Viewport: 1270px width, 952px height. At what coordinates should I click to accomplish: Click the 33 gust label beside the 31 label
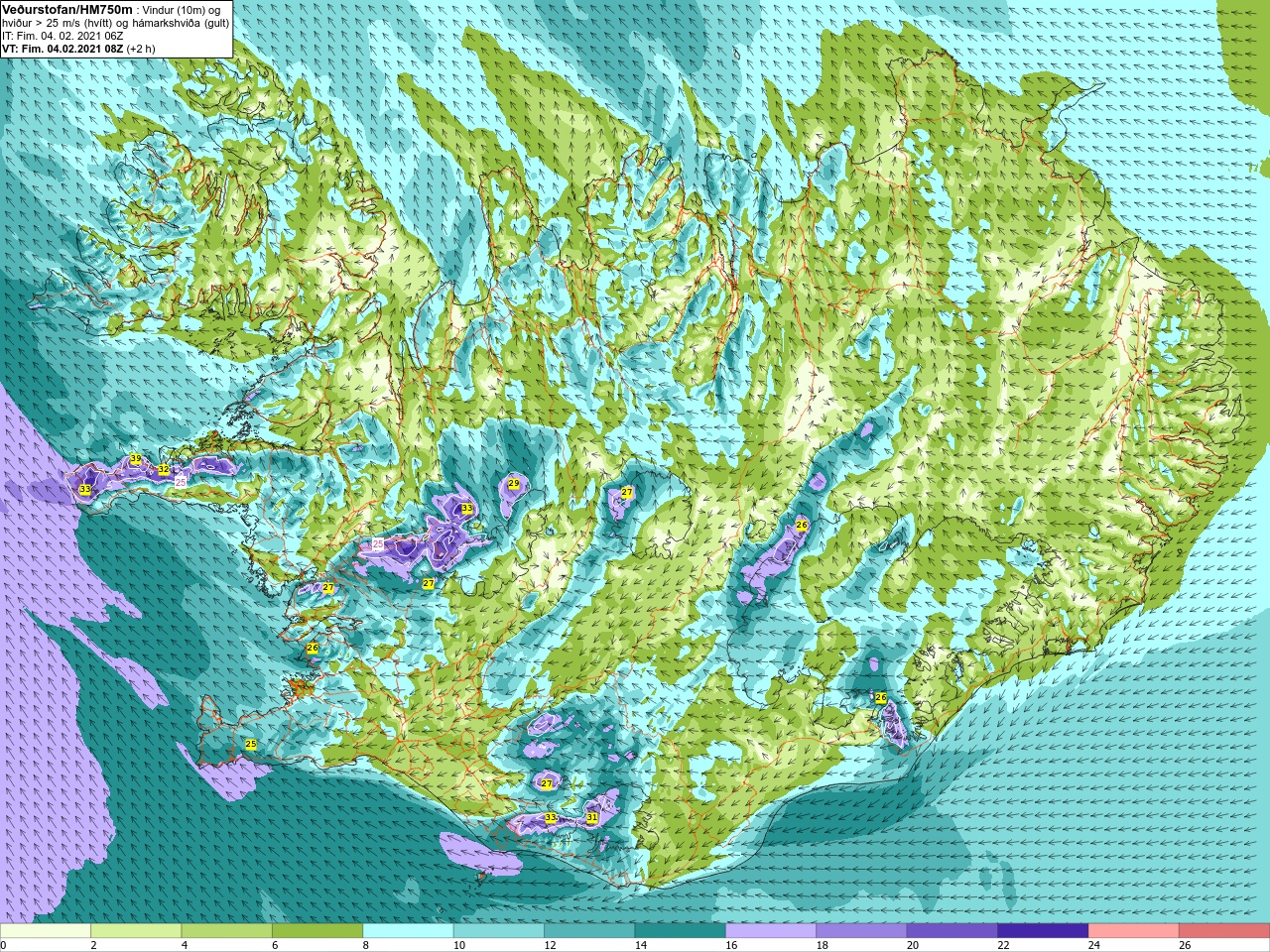(x=551, y=818)
